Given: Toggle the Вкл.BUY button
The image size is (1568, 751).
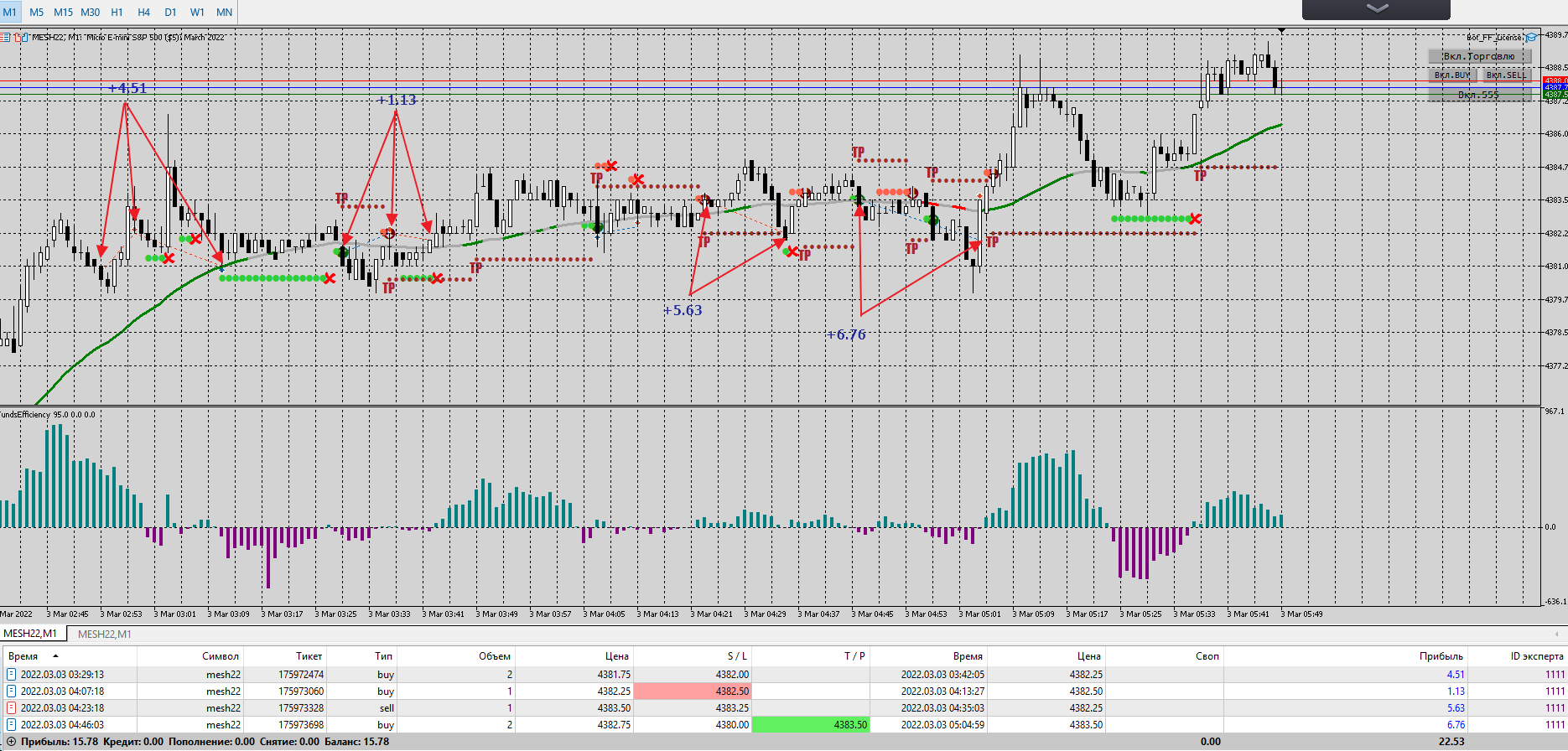Looking at the screenshot, I should 1452,75.
